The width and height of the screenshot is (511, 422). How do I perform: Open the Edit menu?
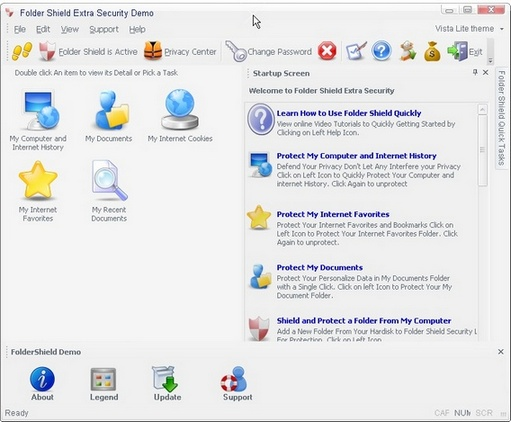[43, 29]
